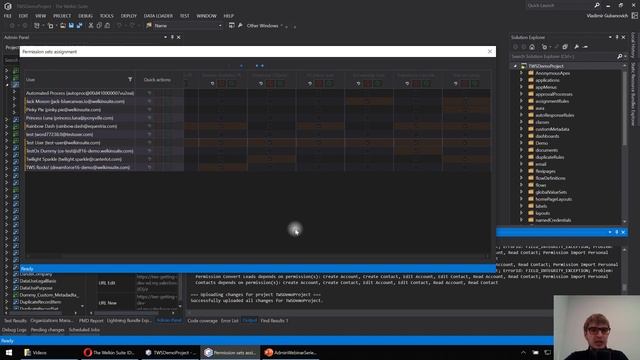This screenshot has width=640, height=360.
Task: Click green assign-all box in last permission column
Action: [475, 84]
